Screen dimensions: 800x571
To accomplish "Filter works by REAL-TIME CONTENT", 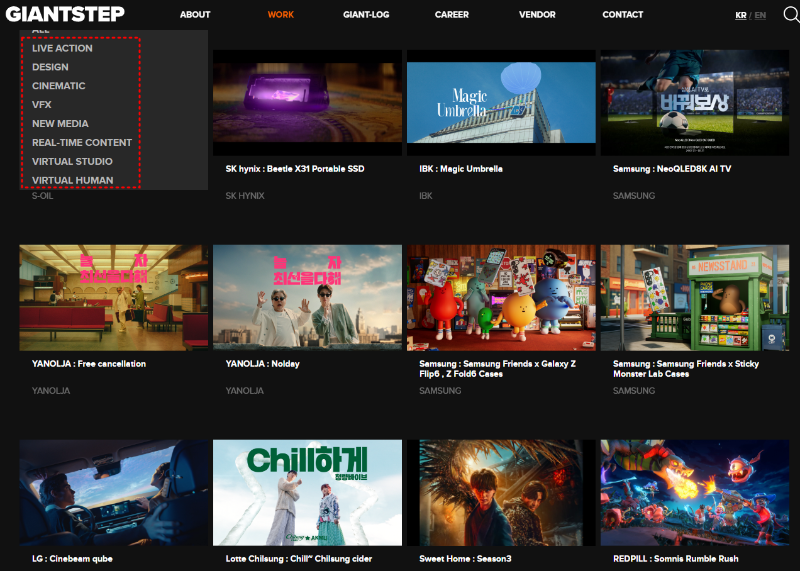I will (x=82, y=142).
